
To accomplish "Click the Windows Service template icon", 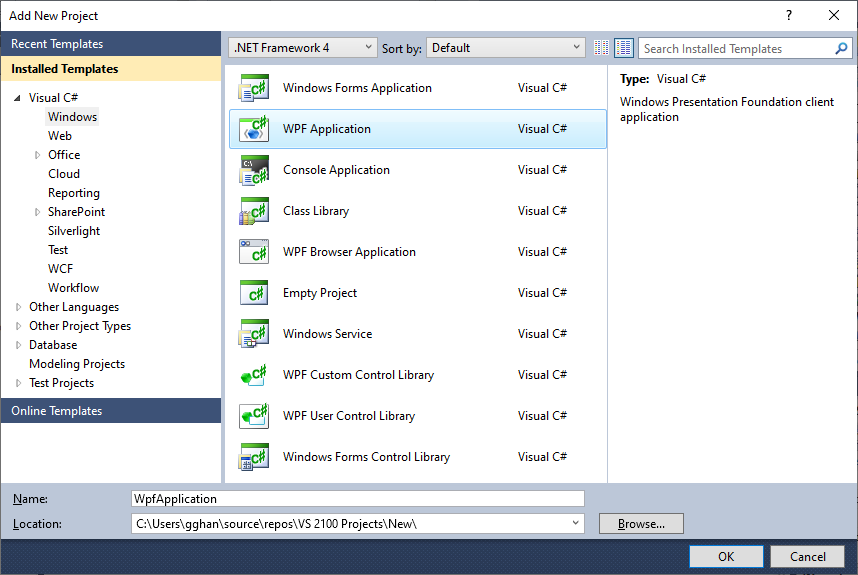I will (254, 334).
